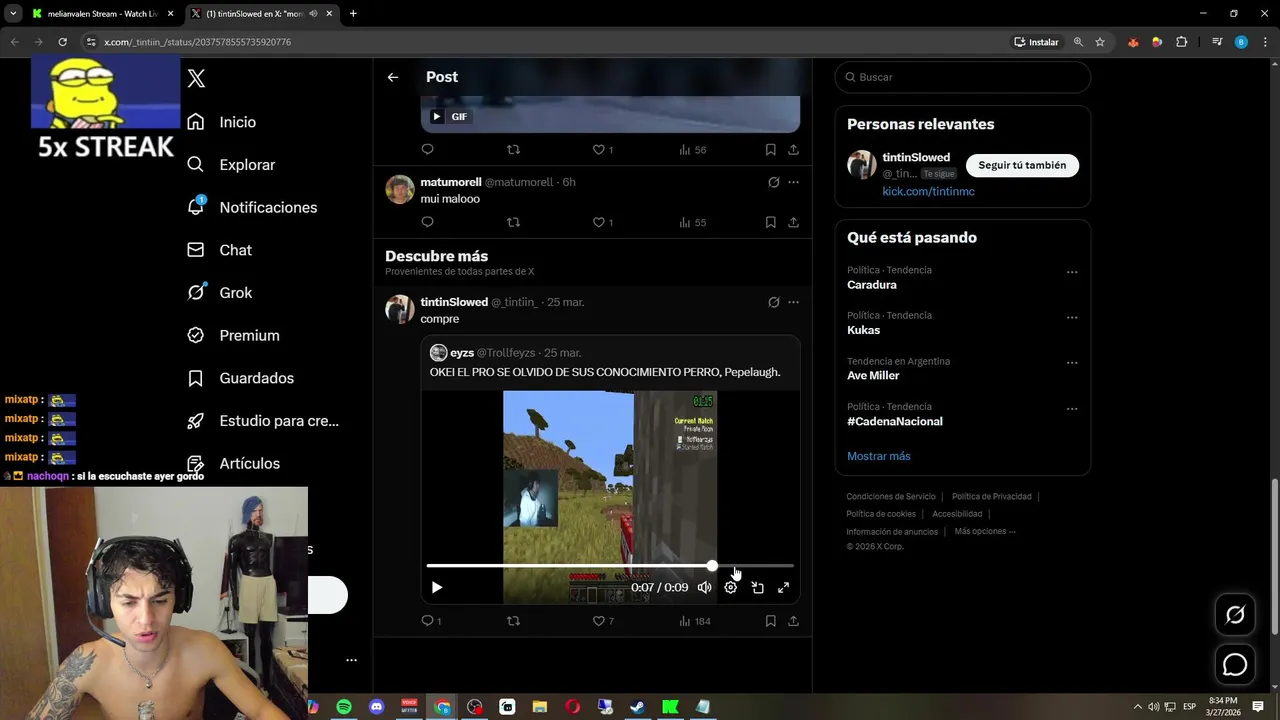Viewport: 1280px width, 720px height.
Task: Expand 'Más opciones' footer menu
Action: (x=985, y=531)
